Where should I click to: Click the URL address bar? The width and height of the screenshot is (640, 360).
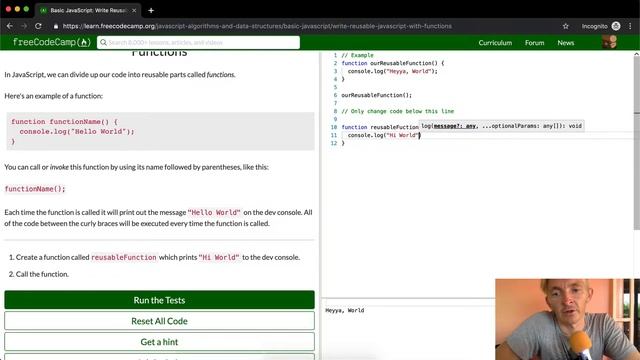[x=257, y=26]
